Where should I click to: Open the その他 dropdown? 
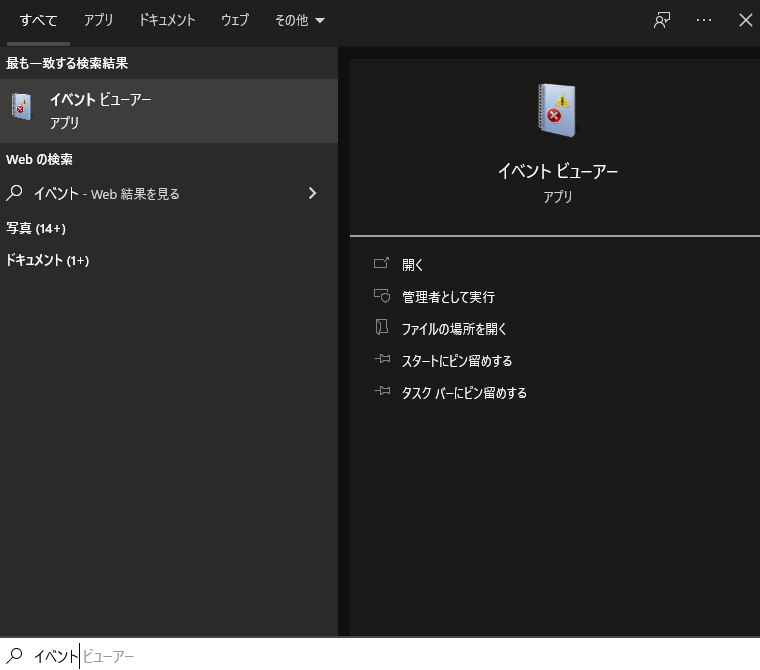pos(300,20)
